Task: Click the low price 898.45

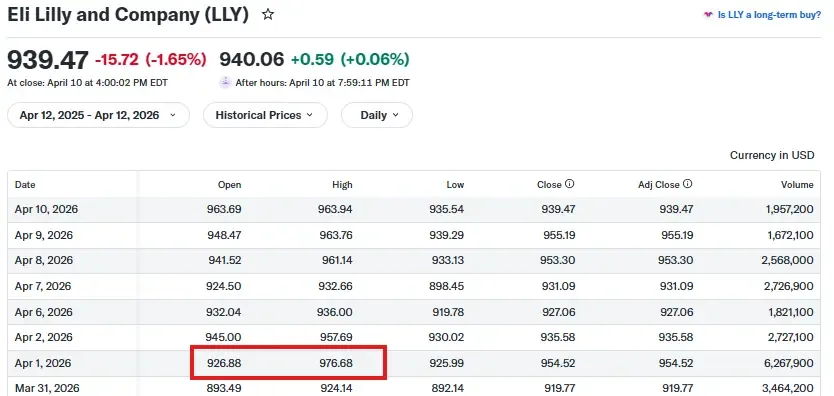Action: (x=447, y=287)
